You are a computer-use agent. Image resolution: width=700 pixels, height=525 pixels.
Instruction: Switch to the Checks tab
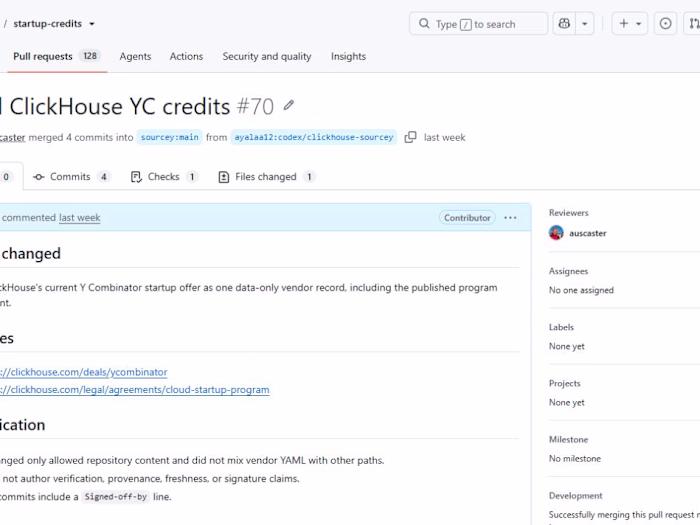pos(163,177)
